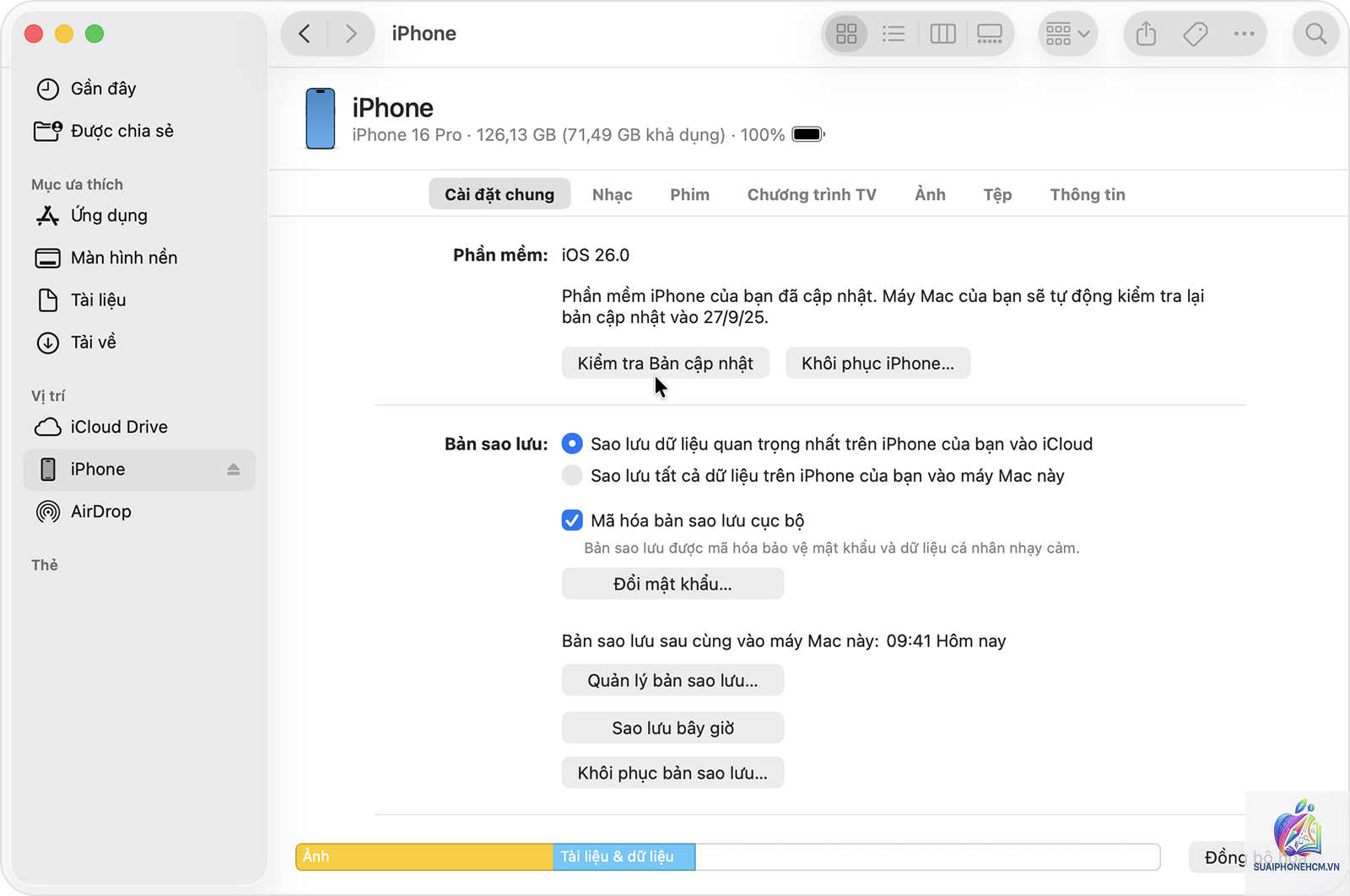Click Sao lưu bây giờ button
This screenshot has width=1350, height=896.
[x=672, y=727]
